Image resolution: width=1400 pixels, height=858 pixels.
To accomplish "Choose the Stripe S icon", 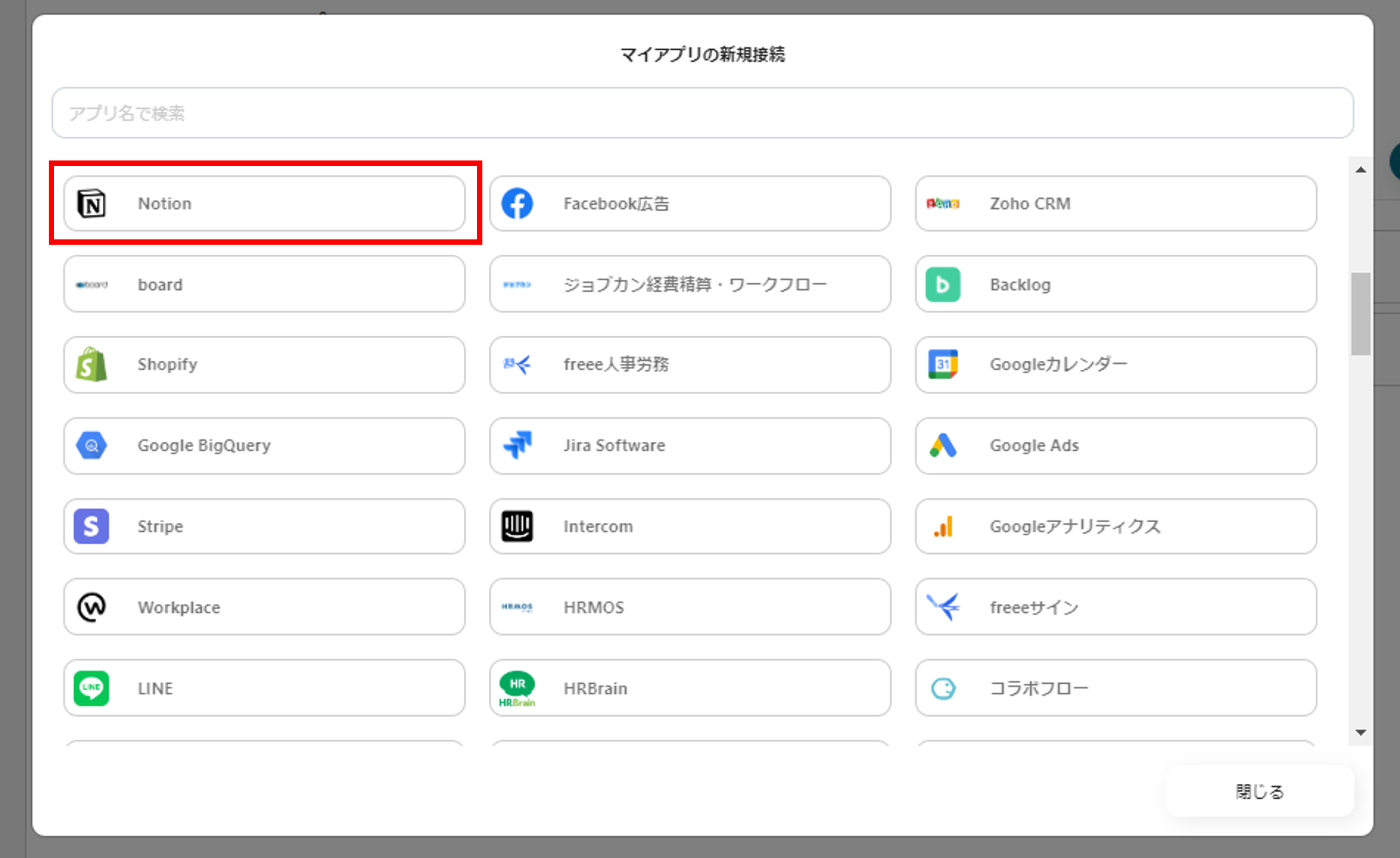I will click(x=92, y=526).
